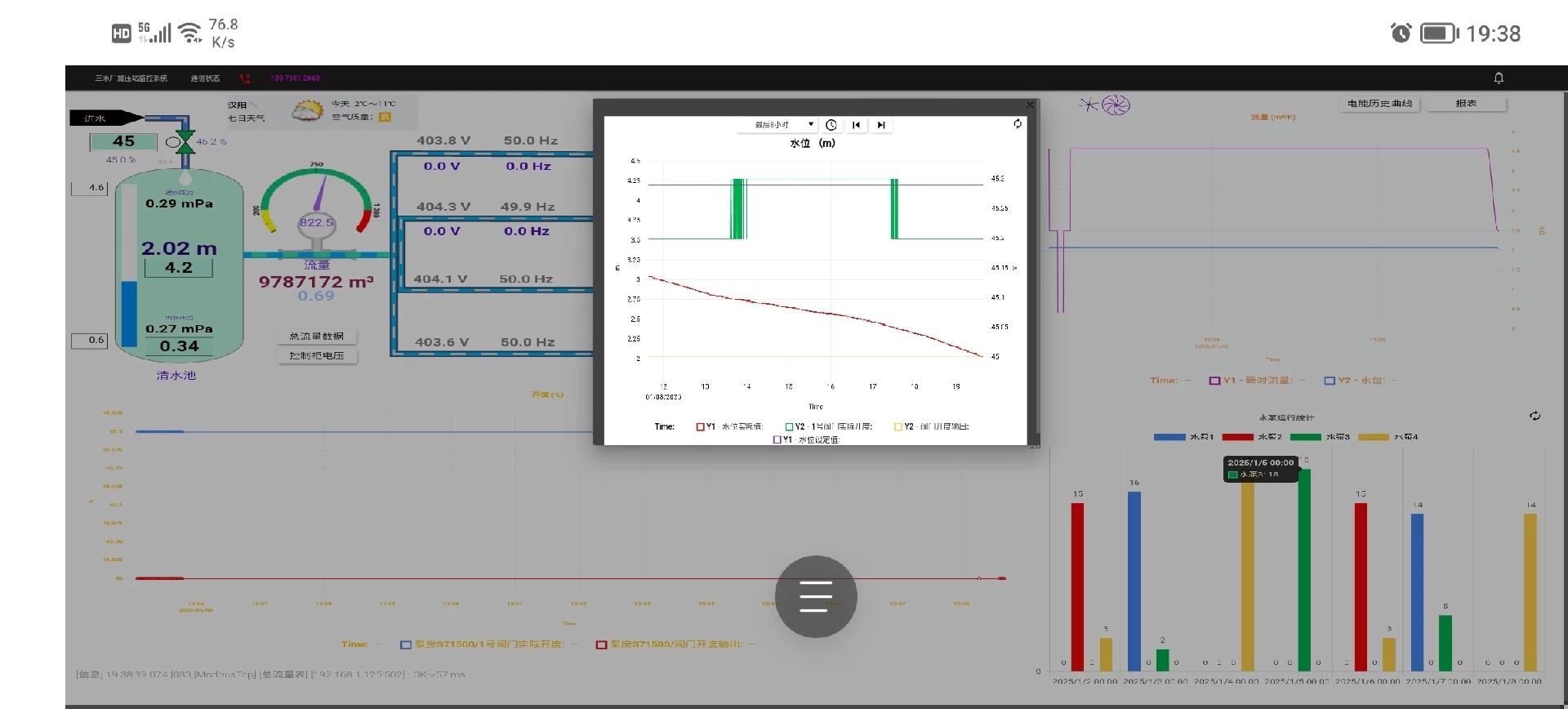The width and height of the screenshot is (1568, 709).
Task: Click the 49.9 Hz frequency reading
Action: coord(528,207)
